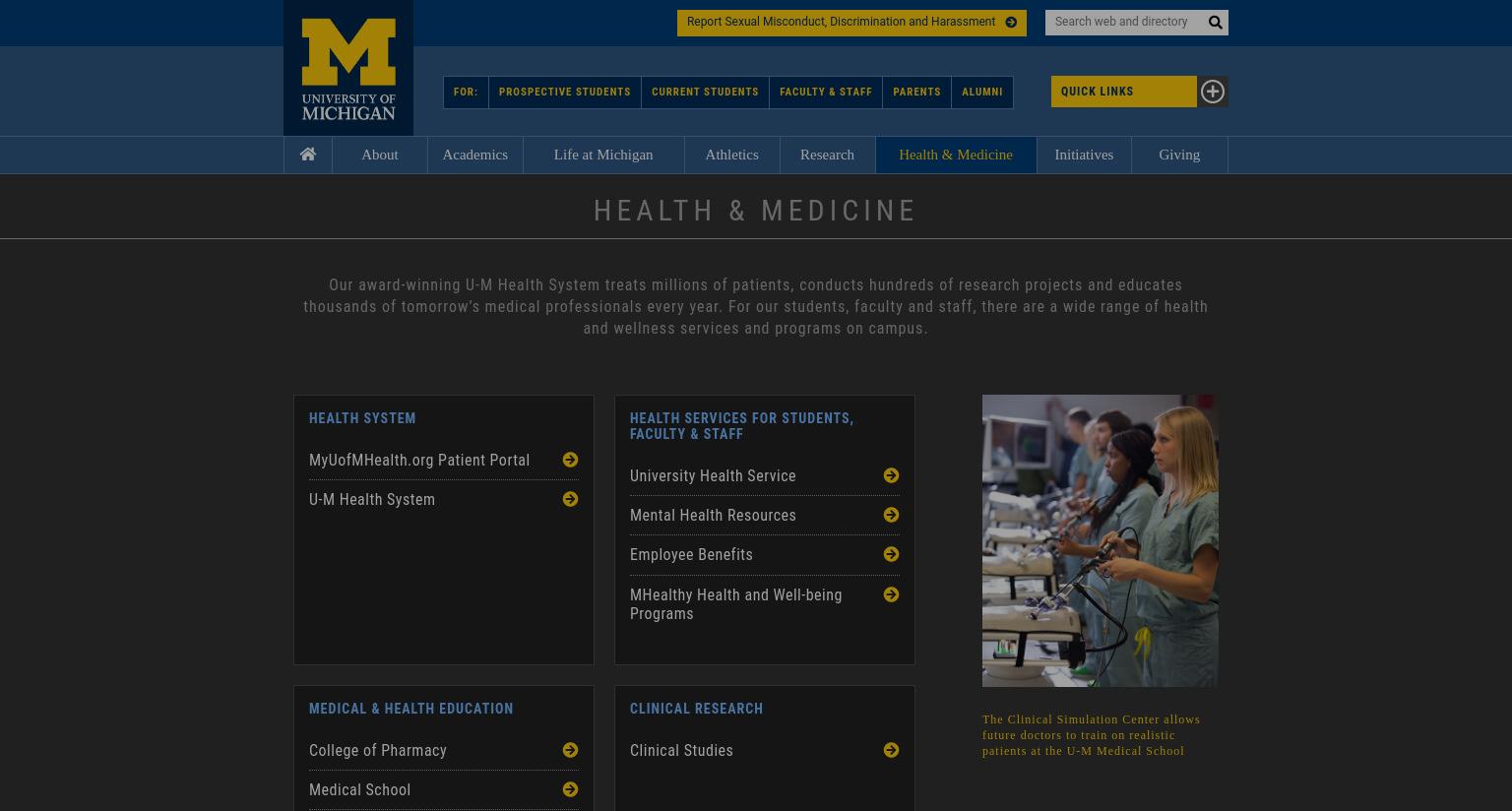Click arrow icon beside MHealthy Health and Well-being Programs
Image resolution: width=1512 pixels, height=811 pixels.
(891, 594)
